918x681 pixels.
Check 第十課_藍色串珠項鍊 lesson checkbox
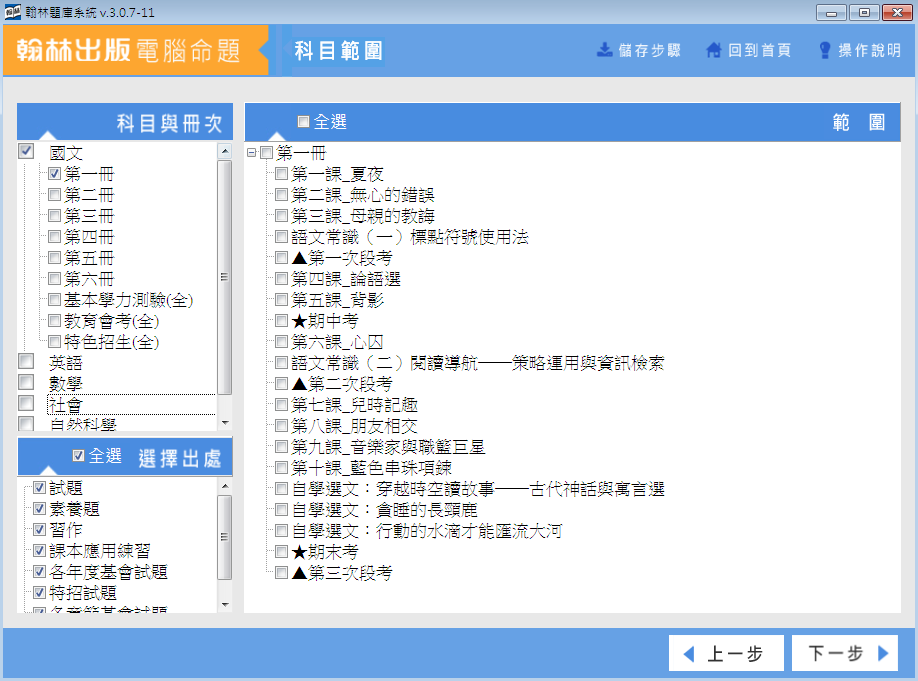click(282, 468)
